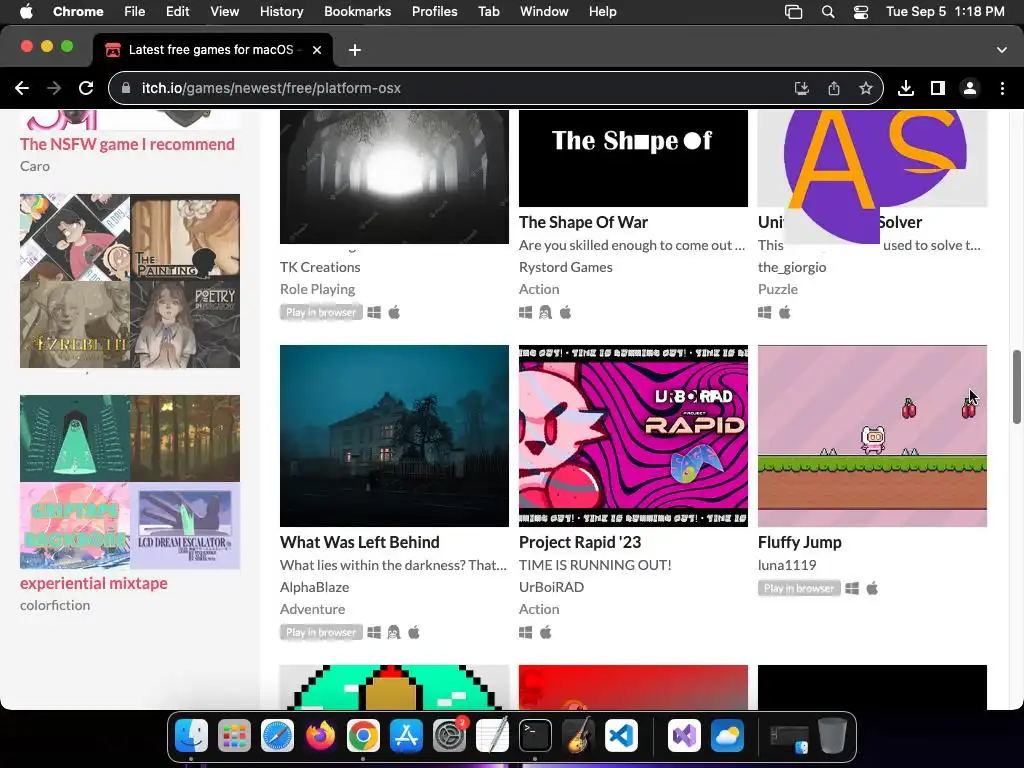Click Play in browser under What Was Left Behind
The width and height of the screenshot is (1024, 768).
pyautogui.click(x=321, y=632)
